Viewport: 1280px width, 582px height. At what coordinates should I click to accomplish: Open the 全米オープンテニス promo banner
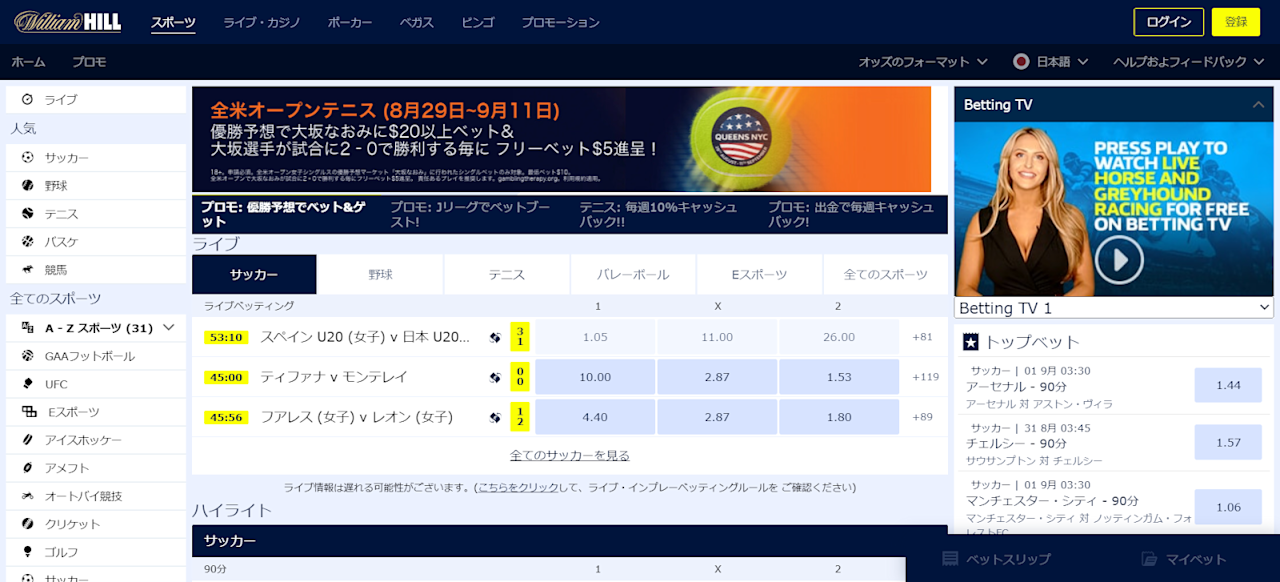pos(561,139)
